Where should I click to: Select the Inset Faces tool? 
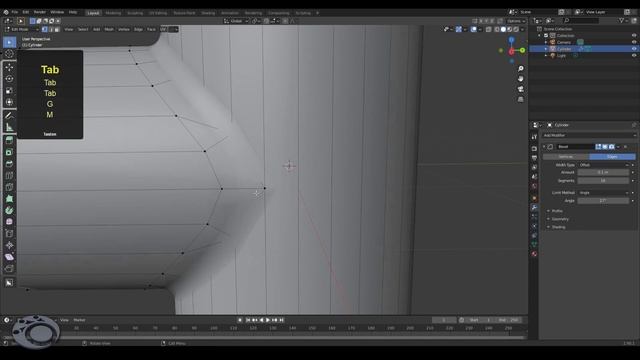pyautogui.click(x=9, y=152)
